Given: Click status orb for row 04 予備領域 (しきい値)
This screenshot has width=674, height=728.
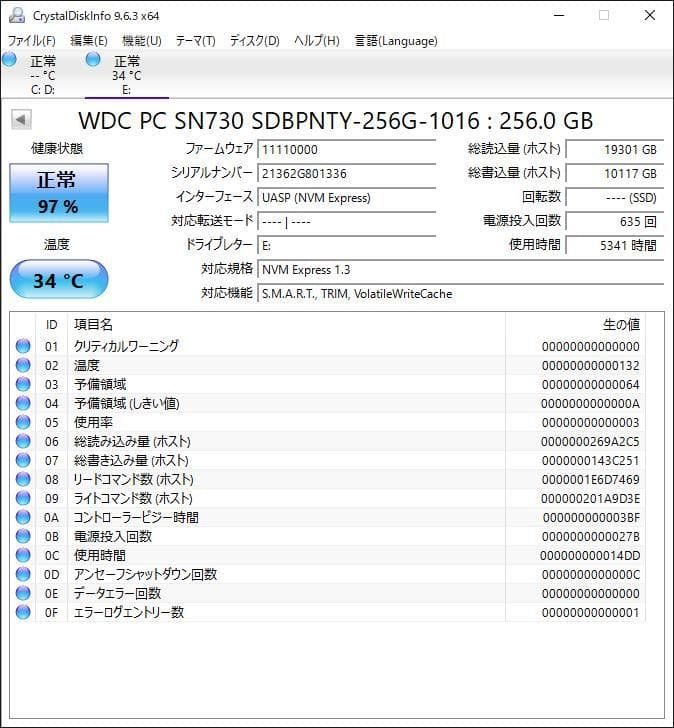Looking at the screenshot, I should (23, 403).
